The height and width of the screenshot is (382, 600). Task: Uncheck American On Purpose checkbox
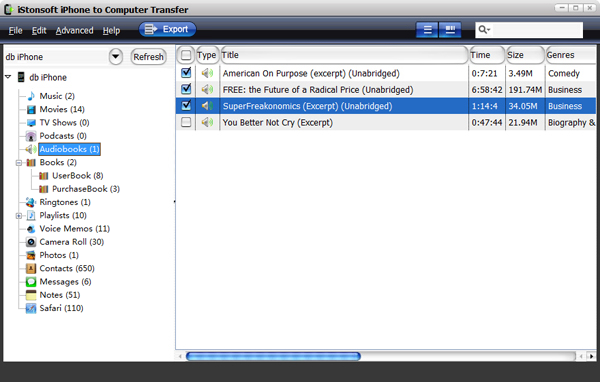(186, 72)
